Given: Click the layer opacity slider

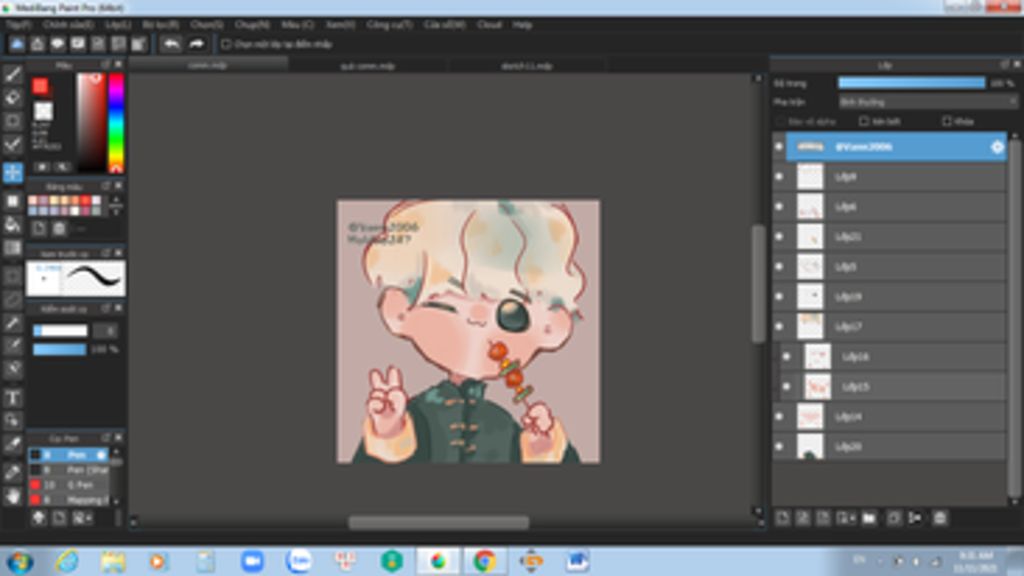Looking at the screenshot, I should click(x=912, y=83).
